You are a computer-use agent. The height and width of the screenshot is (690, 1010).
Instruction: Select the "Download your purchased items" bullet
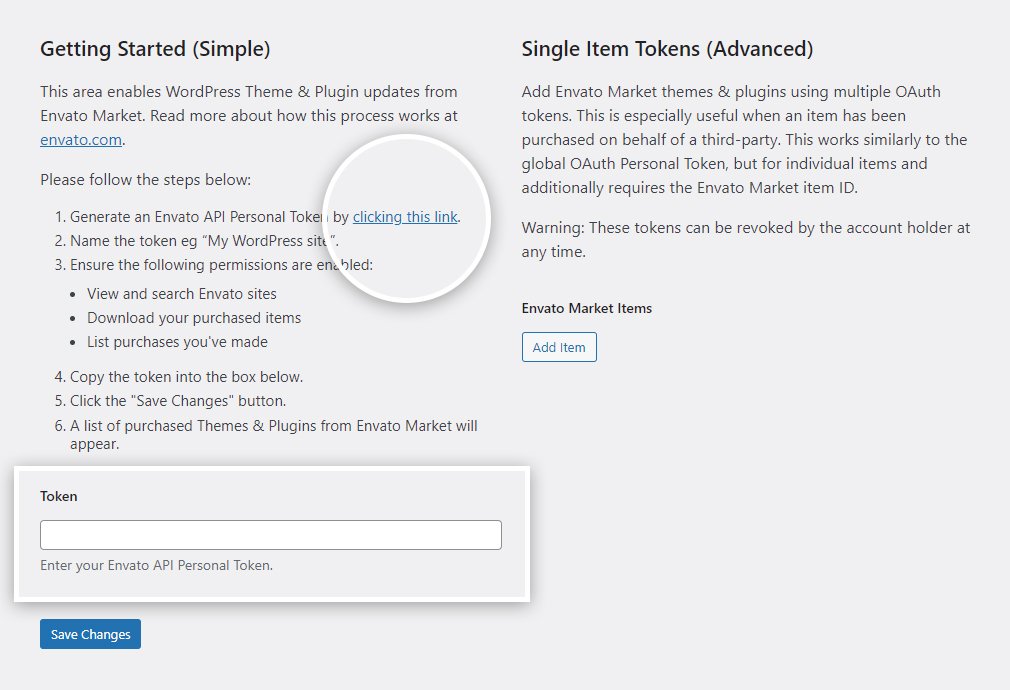194,318
